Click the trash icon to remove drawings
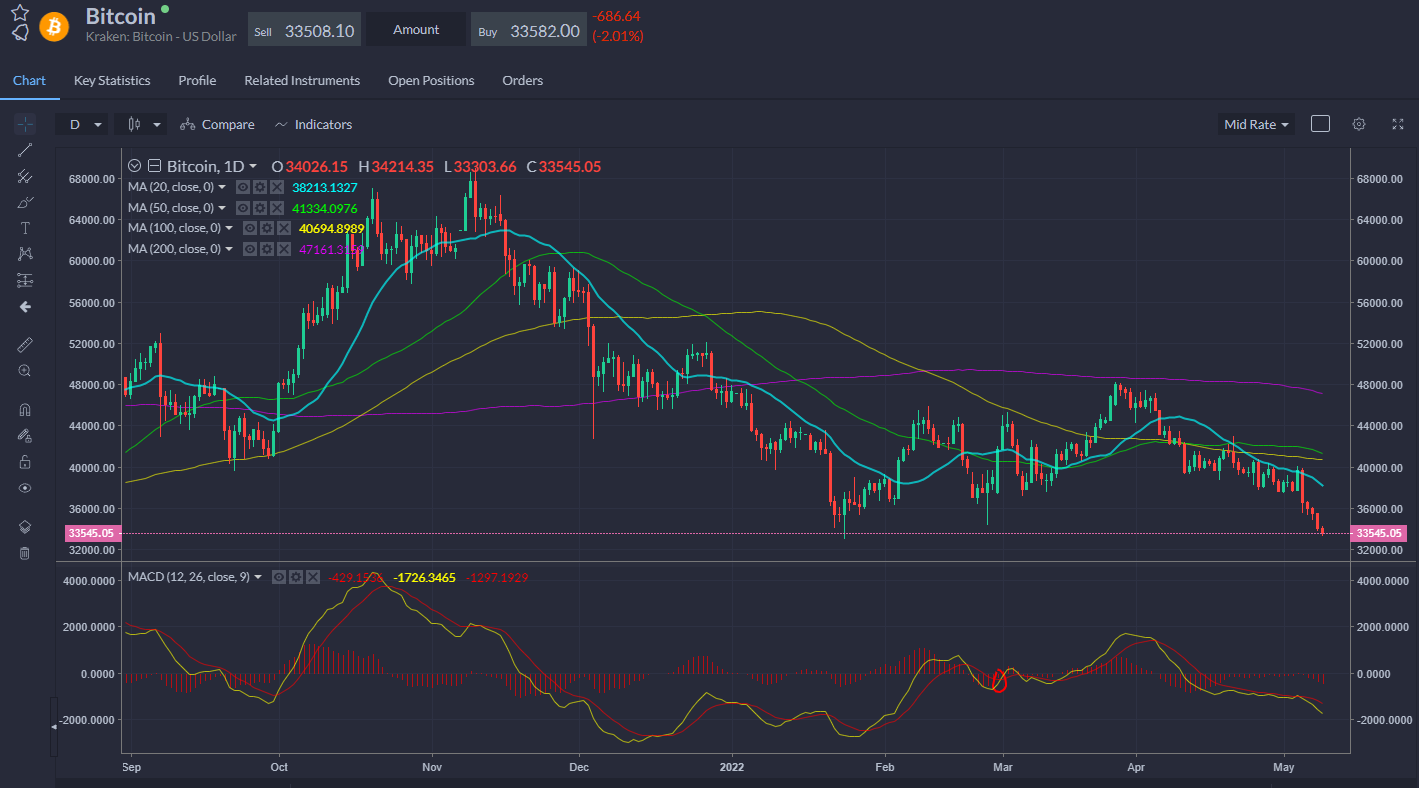Screen dimensions: 1419x788 pos(25,553)
